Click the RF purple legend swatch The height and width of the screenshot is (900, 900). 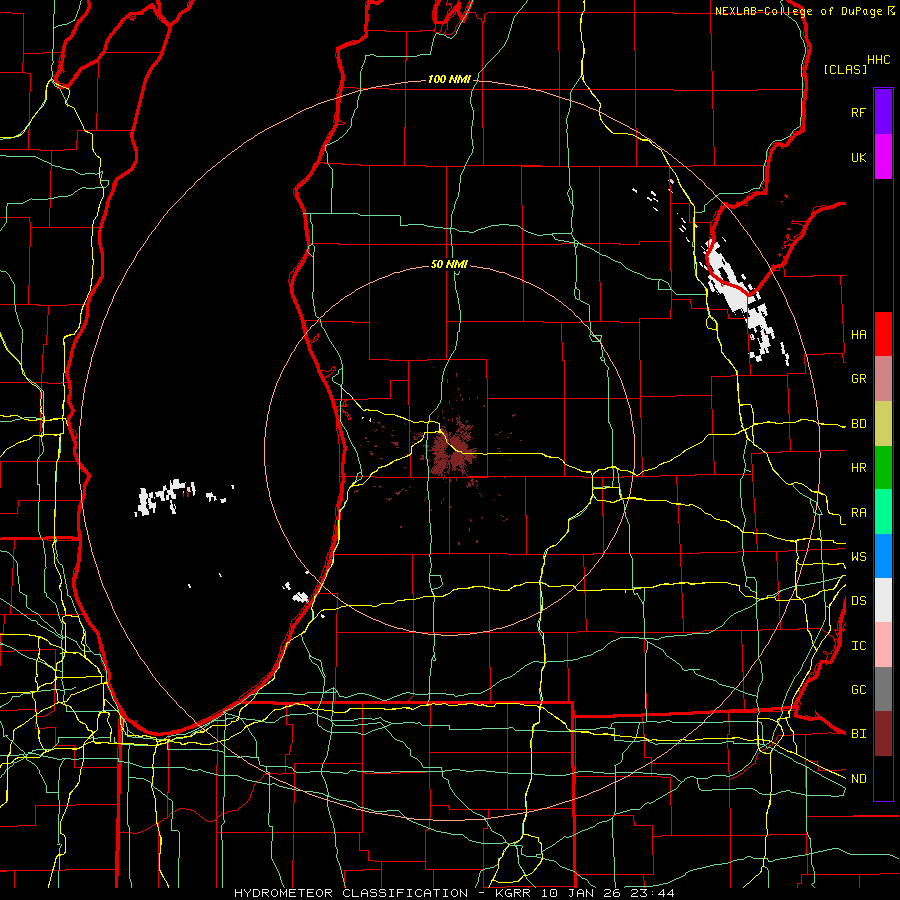click(x=883, y=112)
